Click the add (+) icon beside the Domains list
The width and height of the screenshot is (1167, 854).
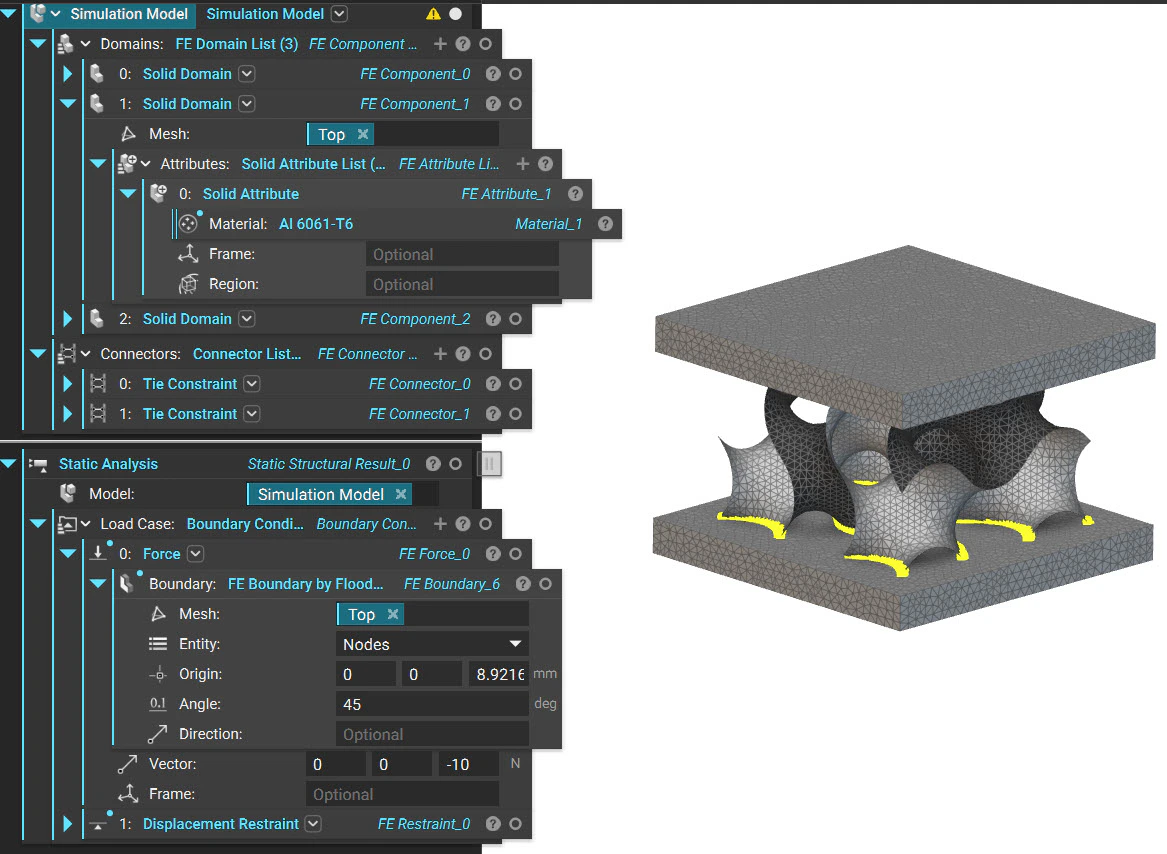(440, 44)
